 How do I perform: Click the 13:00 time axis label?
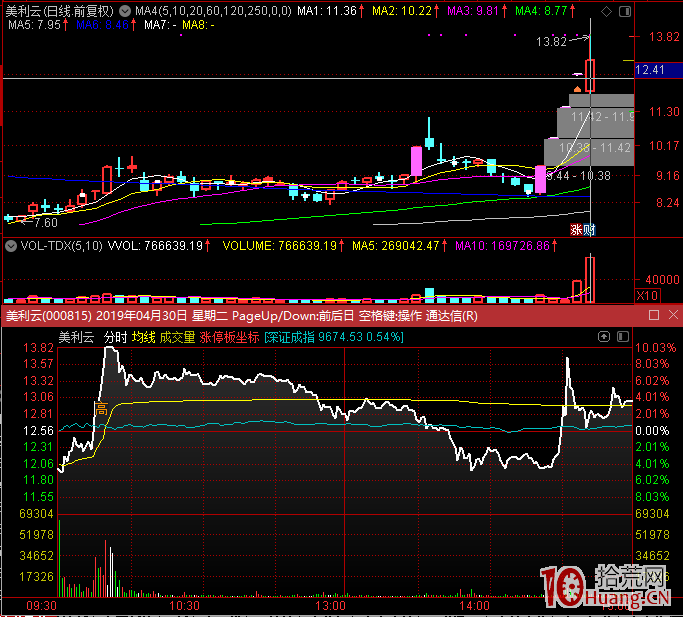(x=330, y=606)
